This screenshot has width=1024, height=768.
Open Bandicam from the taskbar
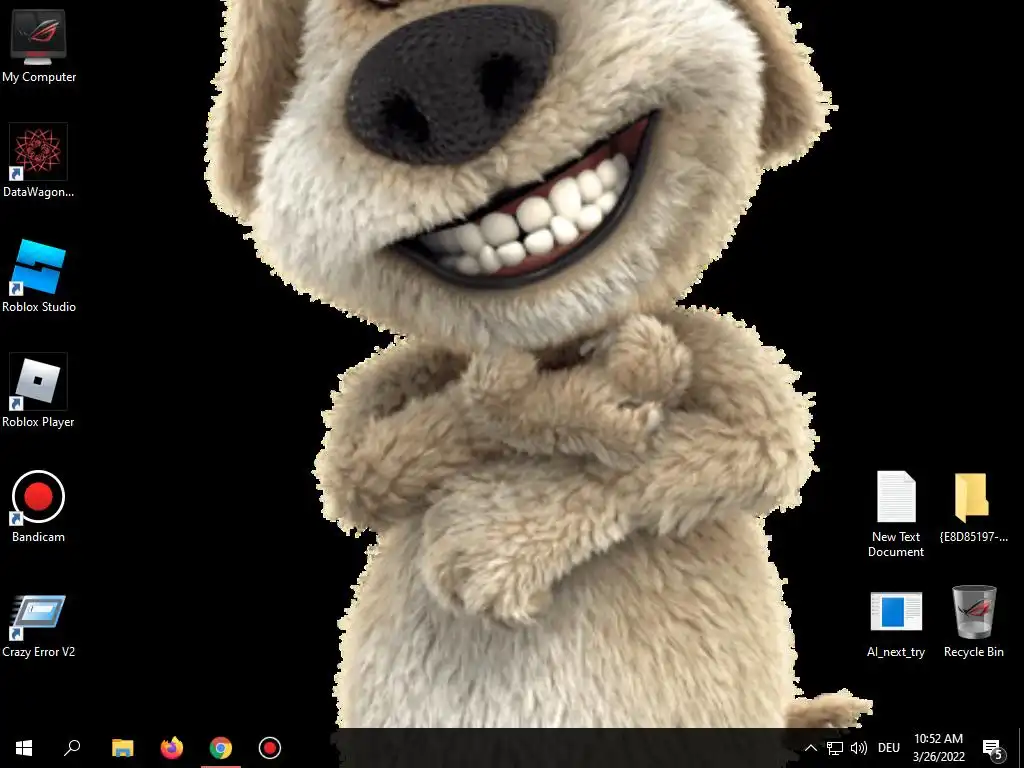pyautogui.click(x=269, y=748)
